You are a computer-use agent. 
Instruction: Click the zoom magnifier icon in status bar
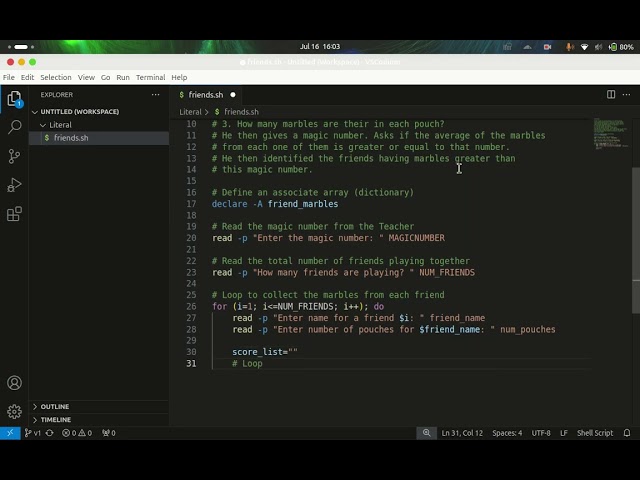(427, 433)
